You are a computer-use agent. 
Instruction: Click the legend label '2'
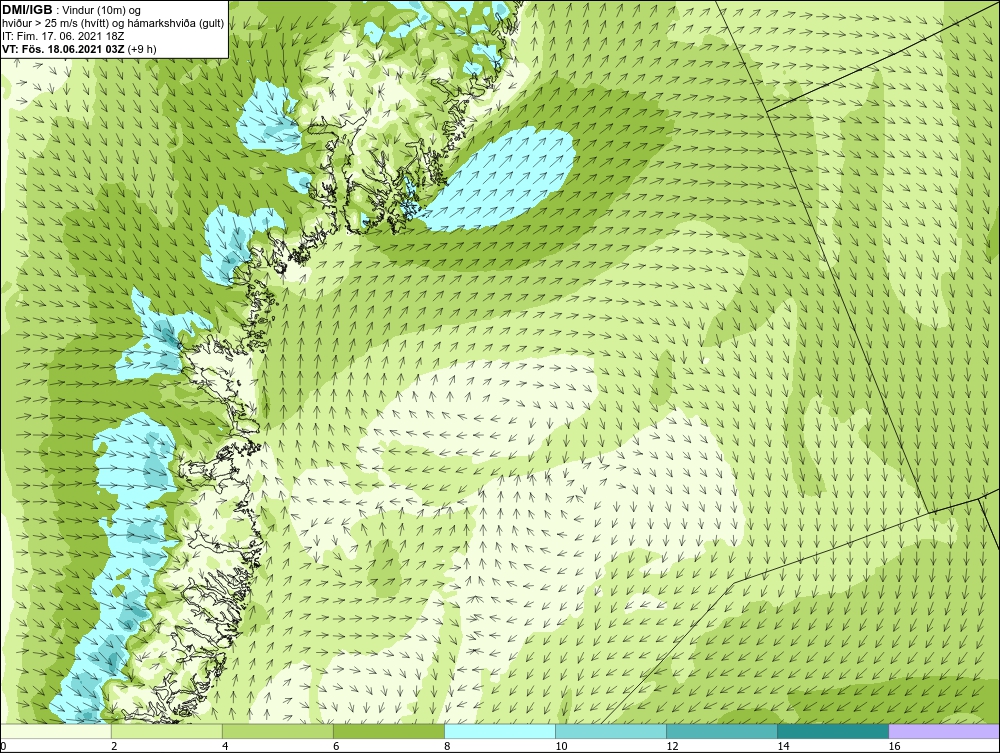click(x=114, y=746)
